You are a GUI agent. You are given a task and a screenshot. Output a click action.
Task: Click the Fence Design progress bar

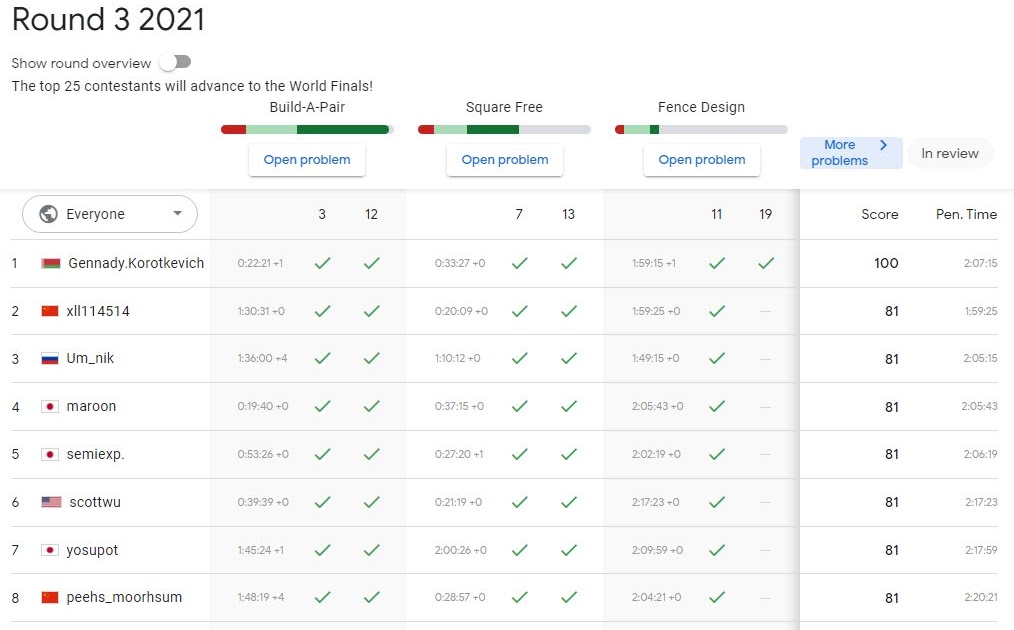(x=701, y=128)
